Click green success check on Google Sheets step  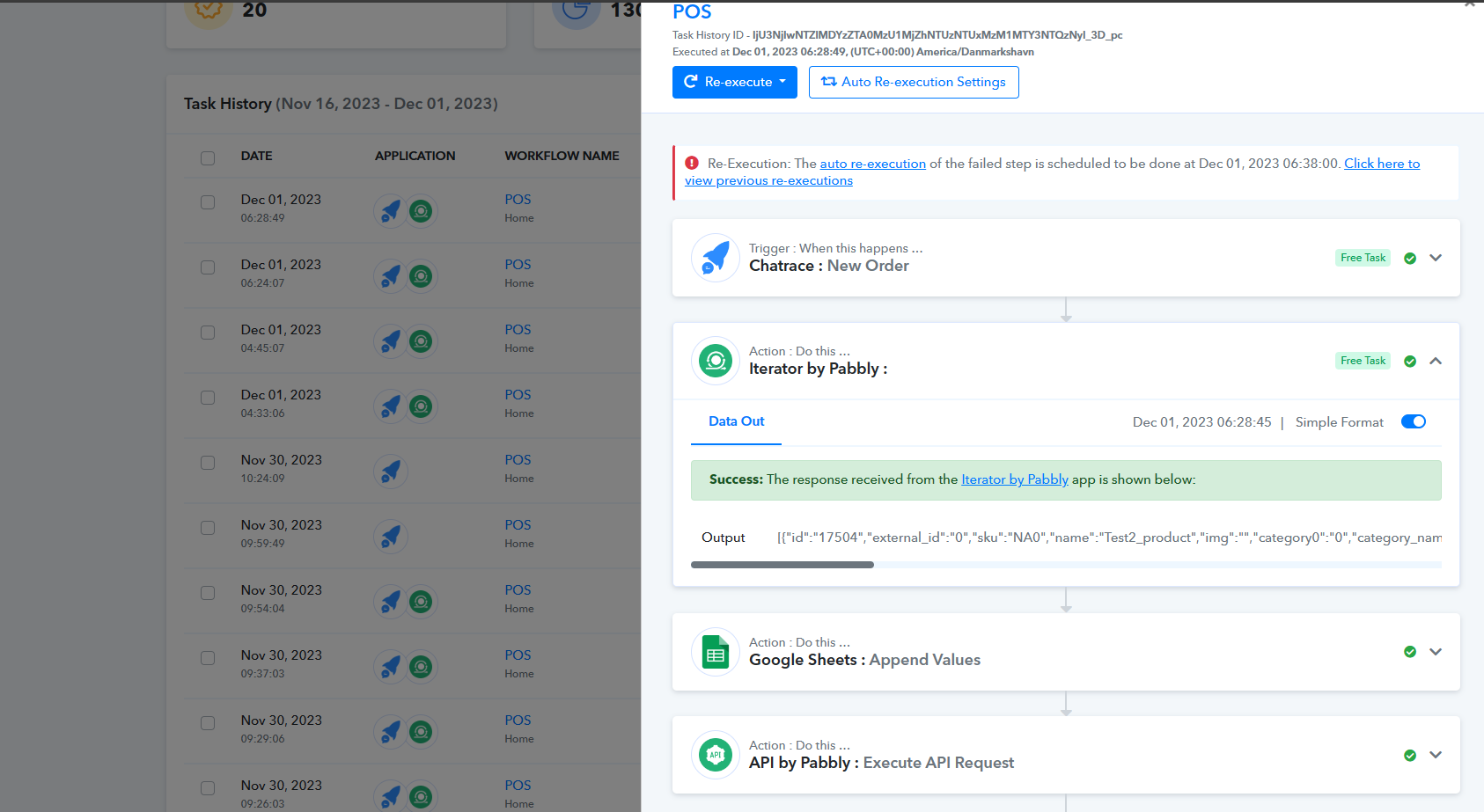click(x=1410, y=652)
